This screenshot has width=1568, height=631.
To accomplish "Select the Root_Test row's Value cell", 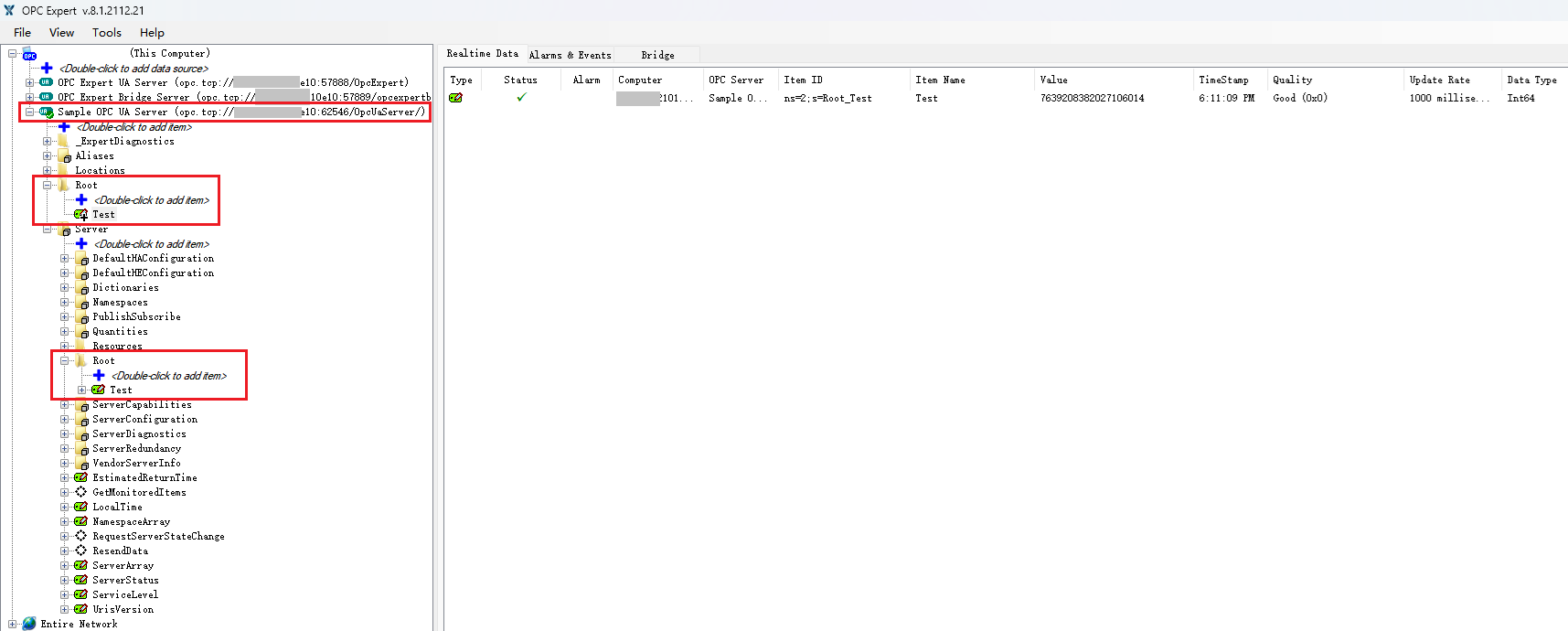I will pos(1092,98).
